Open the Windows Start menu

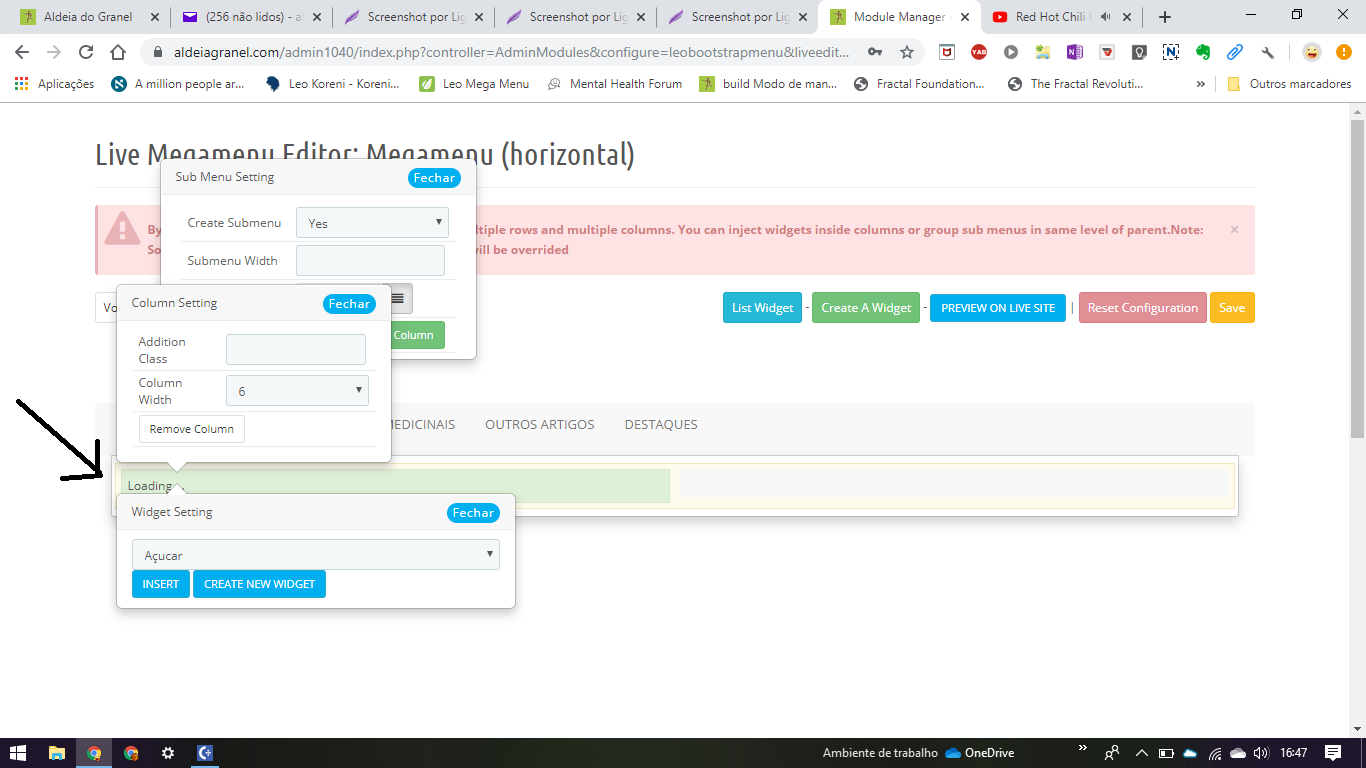[18, 753]
